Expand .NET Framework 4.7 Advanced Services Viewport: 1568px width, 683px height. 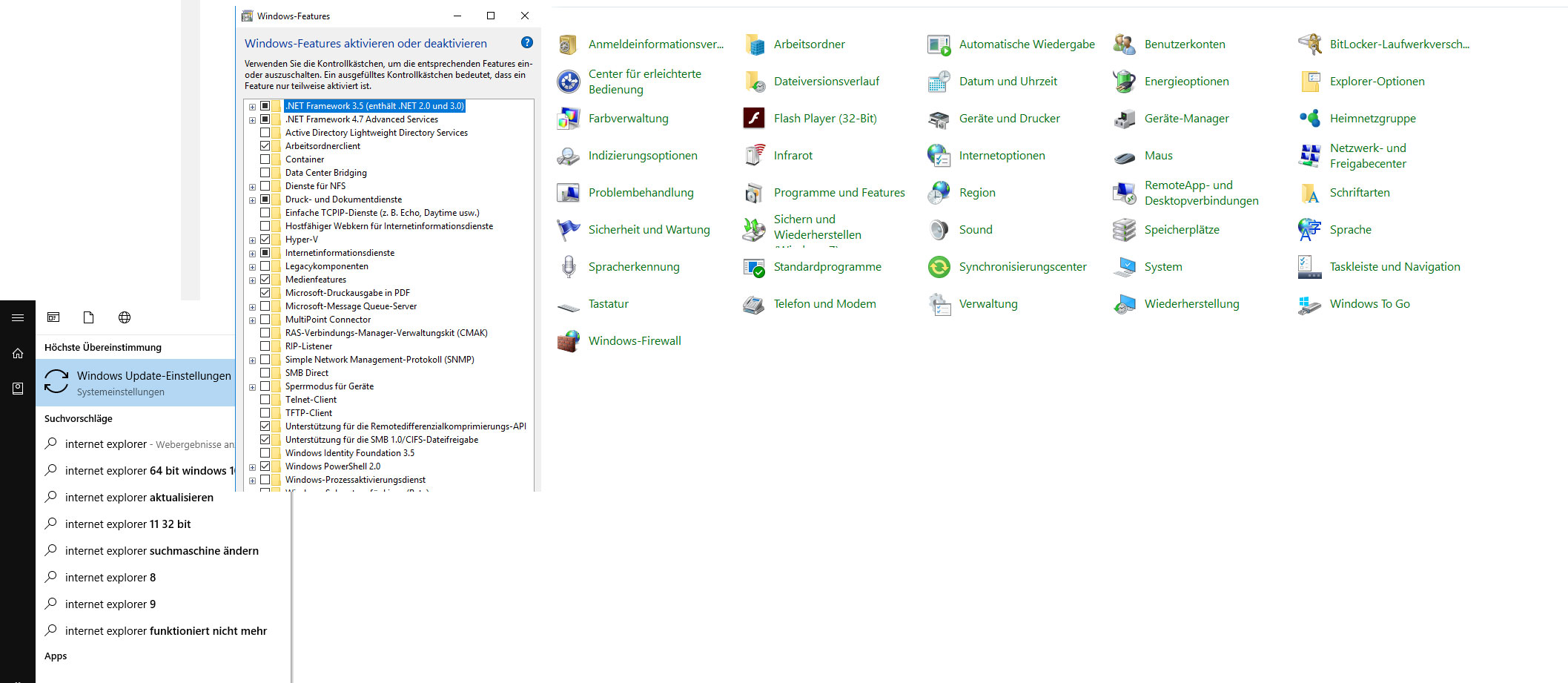[252, 120]
